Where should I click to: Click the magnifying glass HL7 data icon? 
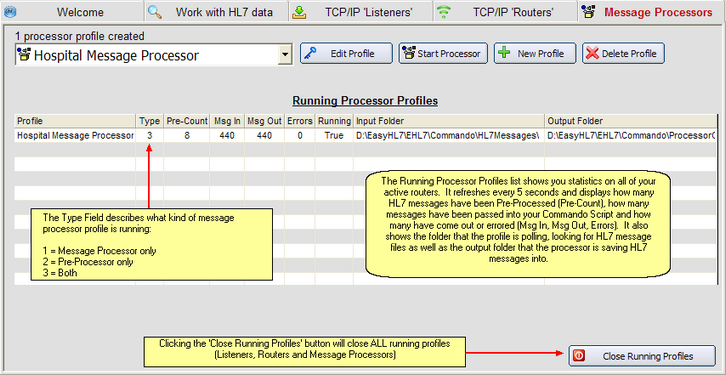[155, 12]
